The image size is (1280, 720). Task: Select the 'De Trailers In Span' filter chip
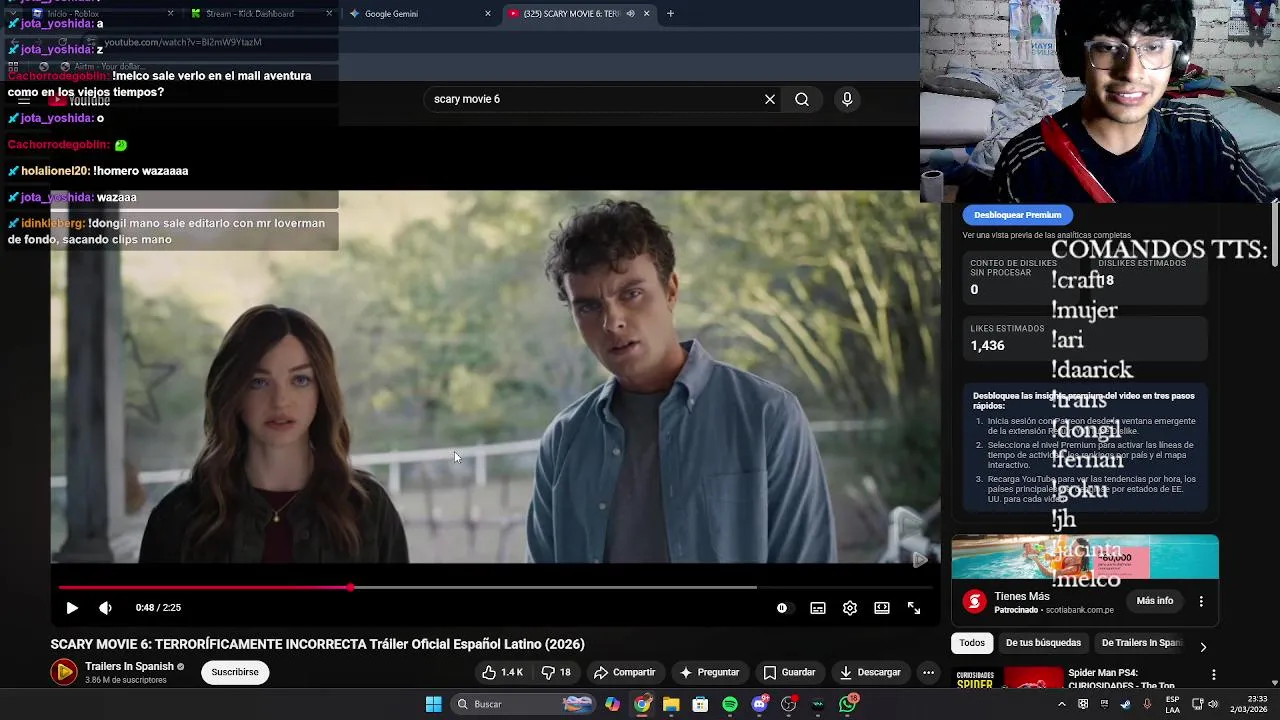tap(1141, 643)
